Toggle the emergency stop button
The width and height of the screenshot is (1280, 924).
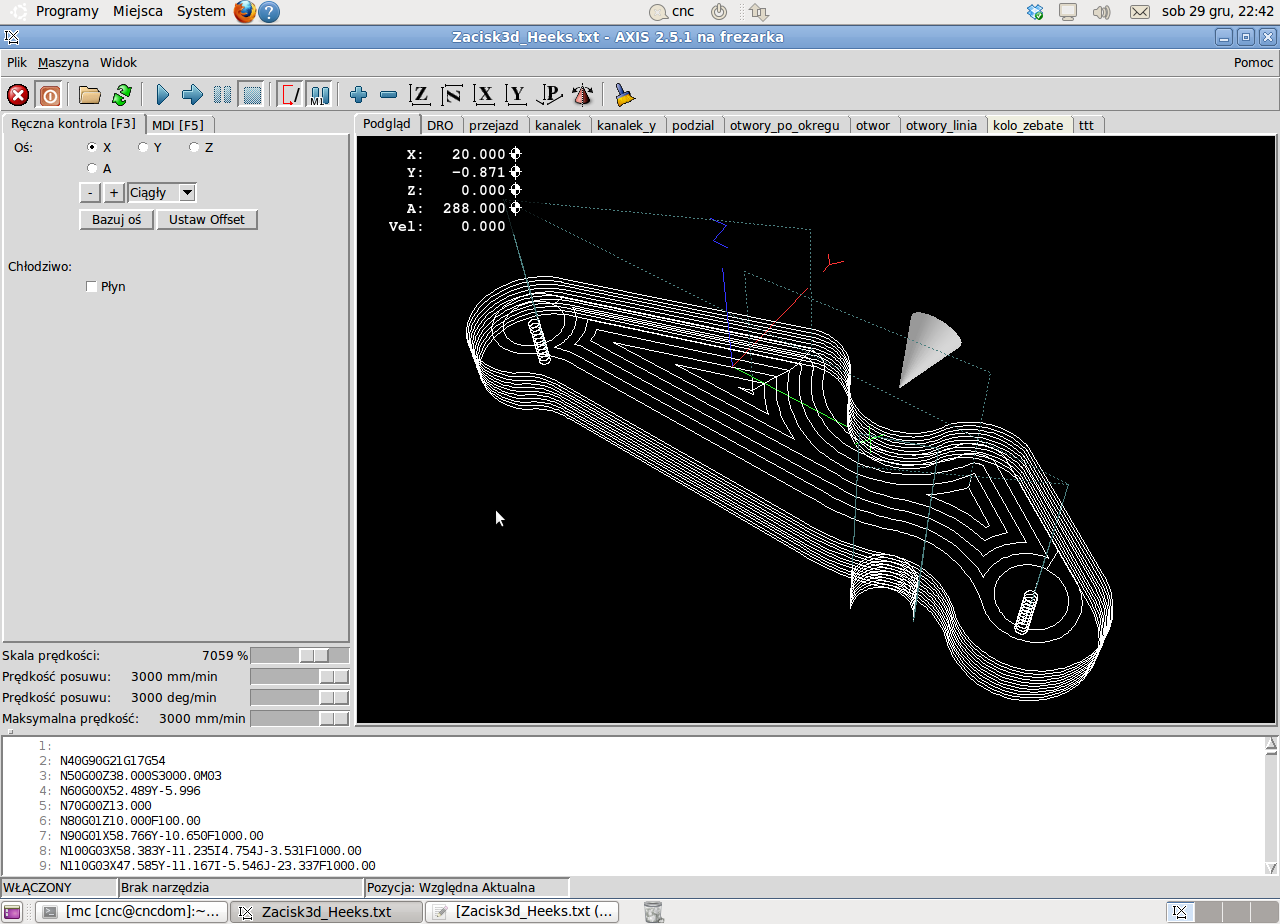click(x=18, y=95)
